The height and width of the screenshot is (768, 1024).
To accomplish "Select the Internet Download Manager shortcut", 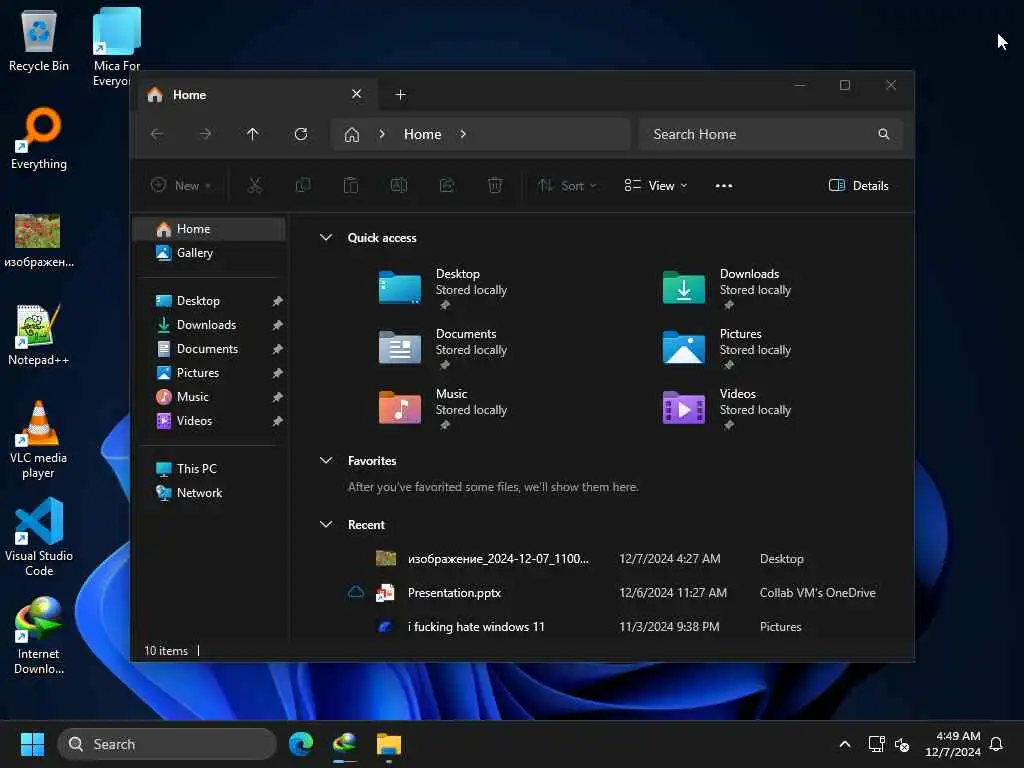I will (x=39, y=635).
